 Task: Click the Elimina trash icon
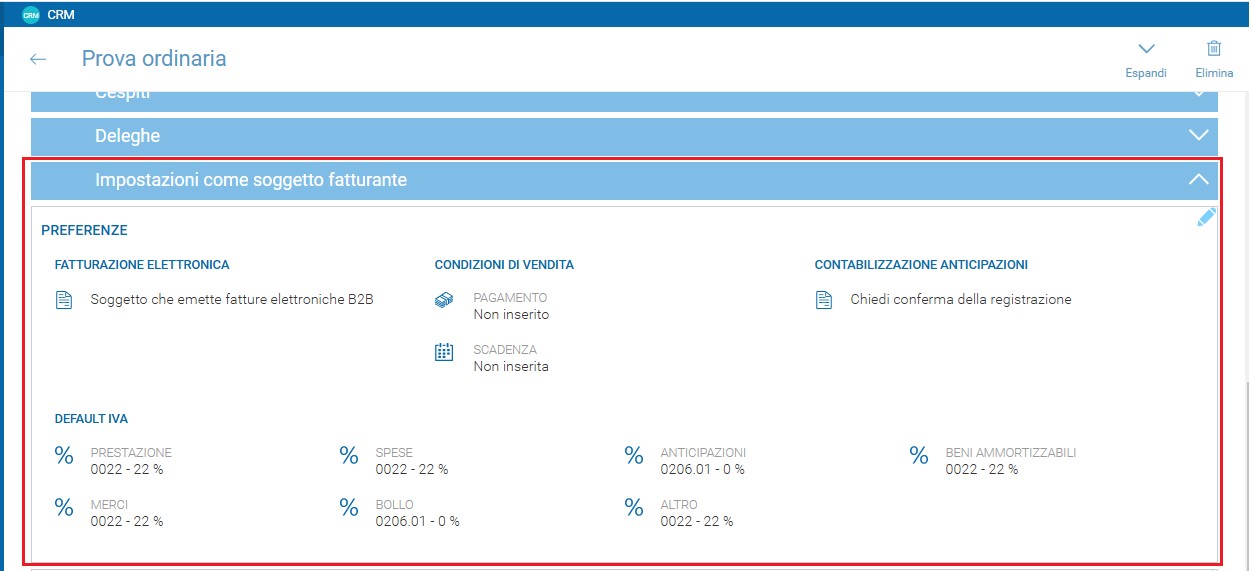click(1214, 48)
